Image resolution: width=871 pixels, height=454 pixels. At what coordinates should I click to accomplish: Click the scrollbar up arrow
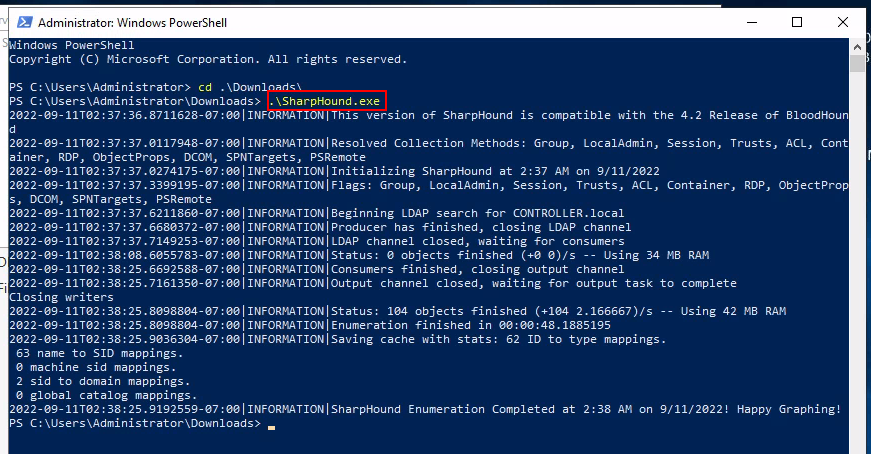pyautogui.click(x=857, y=45)
